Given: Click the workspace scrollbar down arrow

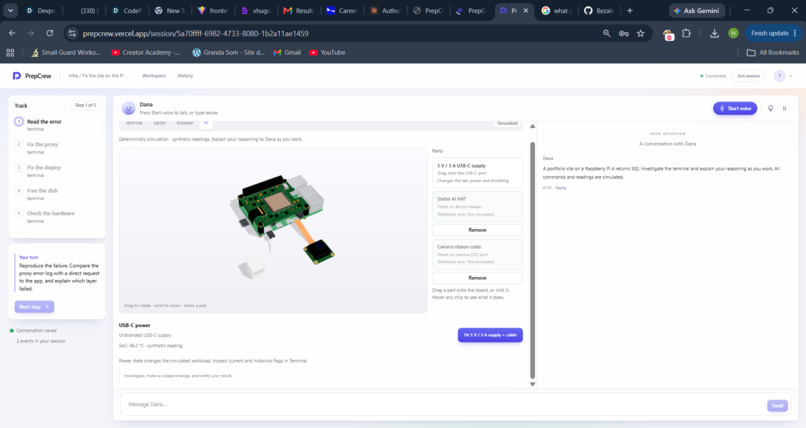Looking at the screenshot, I should pos(533,384).
